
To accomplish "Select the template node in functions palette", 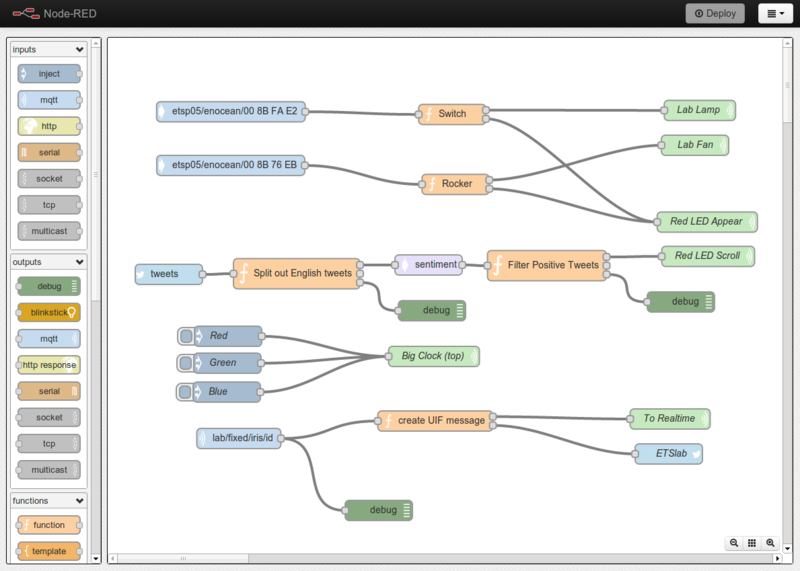I will click(x=49, y=551).
